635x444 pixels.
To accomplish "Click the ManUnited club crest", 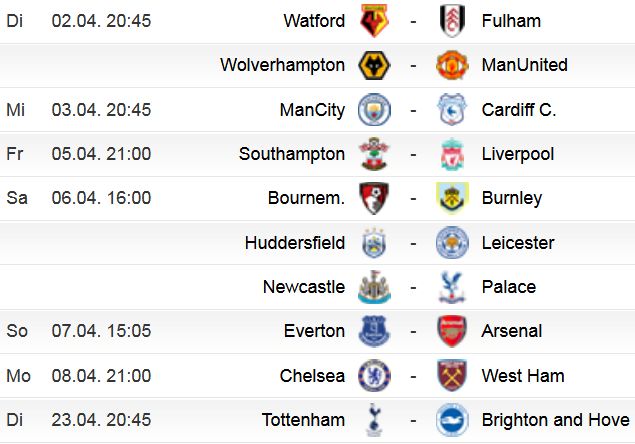I will click(x=452, y=65).
